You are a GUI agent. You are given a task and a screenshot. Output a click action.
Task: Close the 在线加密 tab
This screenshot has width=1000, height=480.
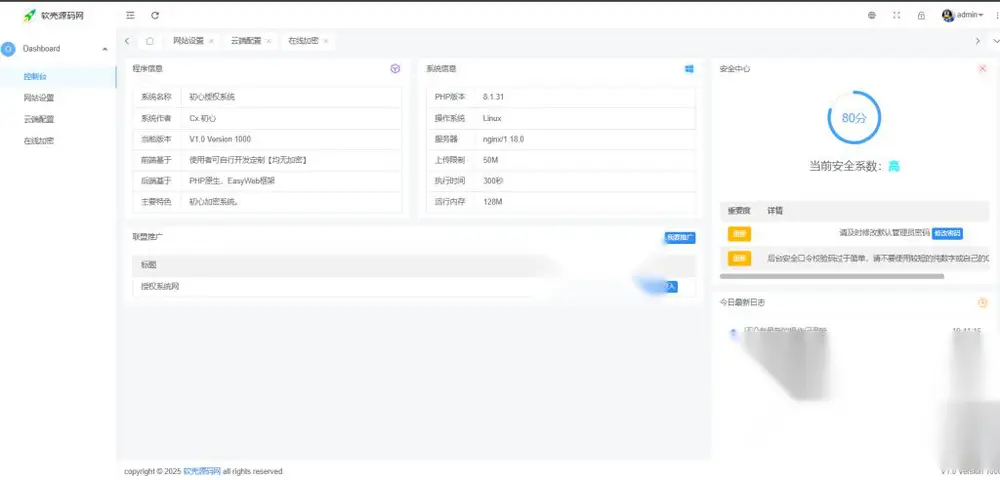point(326,41)
